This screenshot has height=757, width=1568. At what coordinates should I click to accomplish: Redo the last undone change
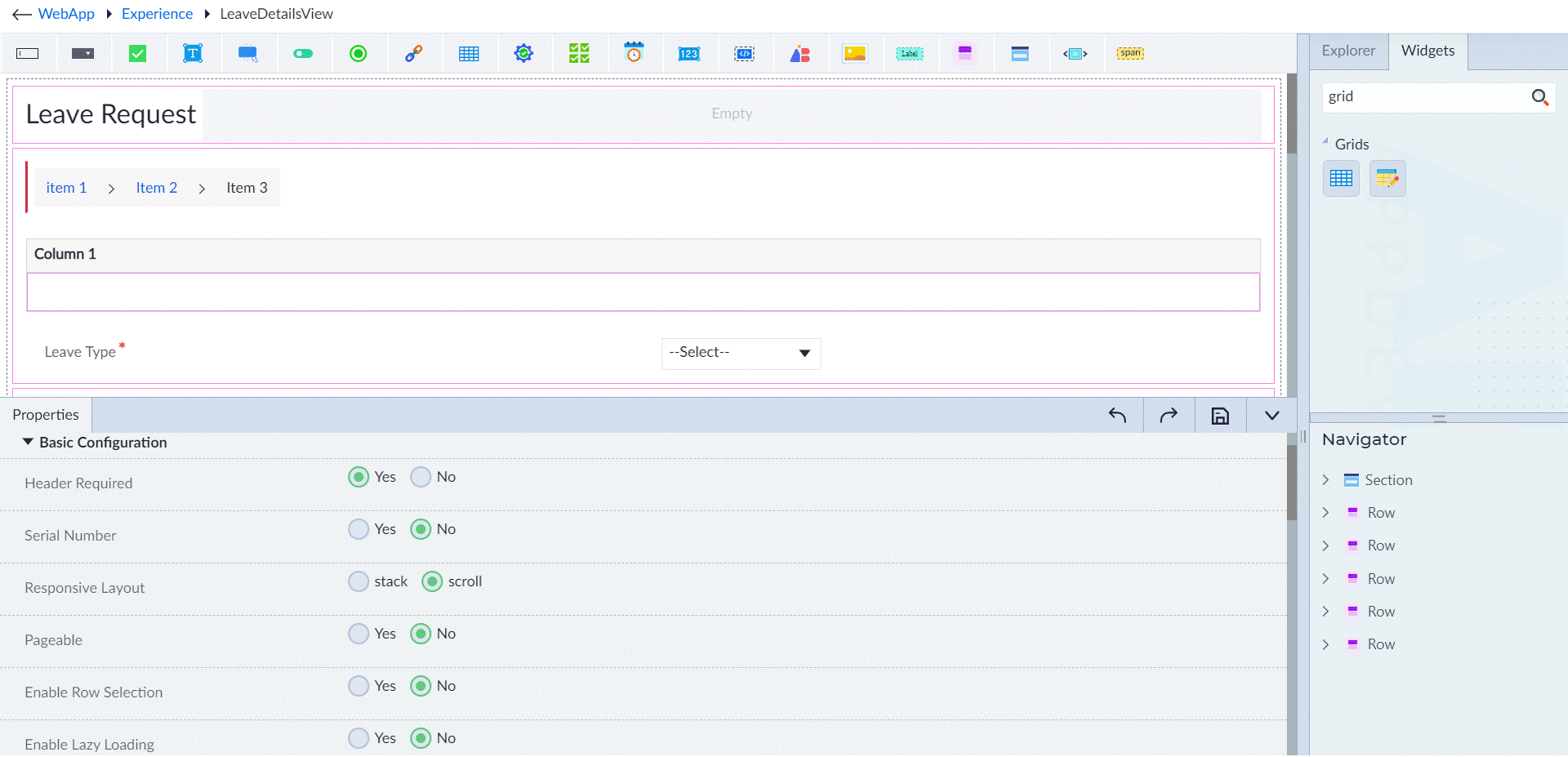1169,416
